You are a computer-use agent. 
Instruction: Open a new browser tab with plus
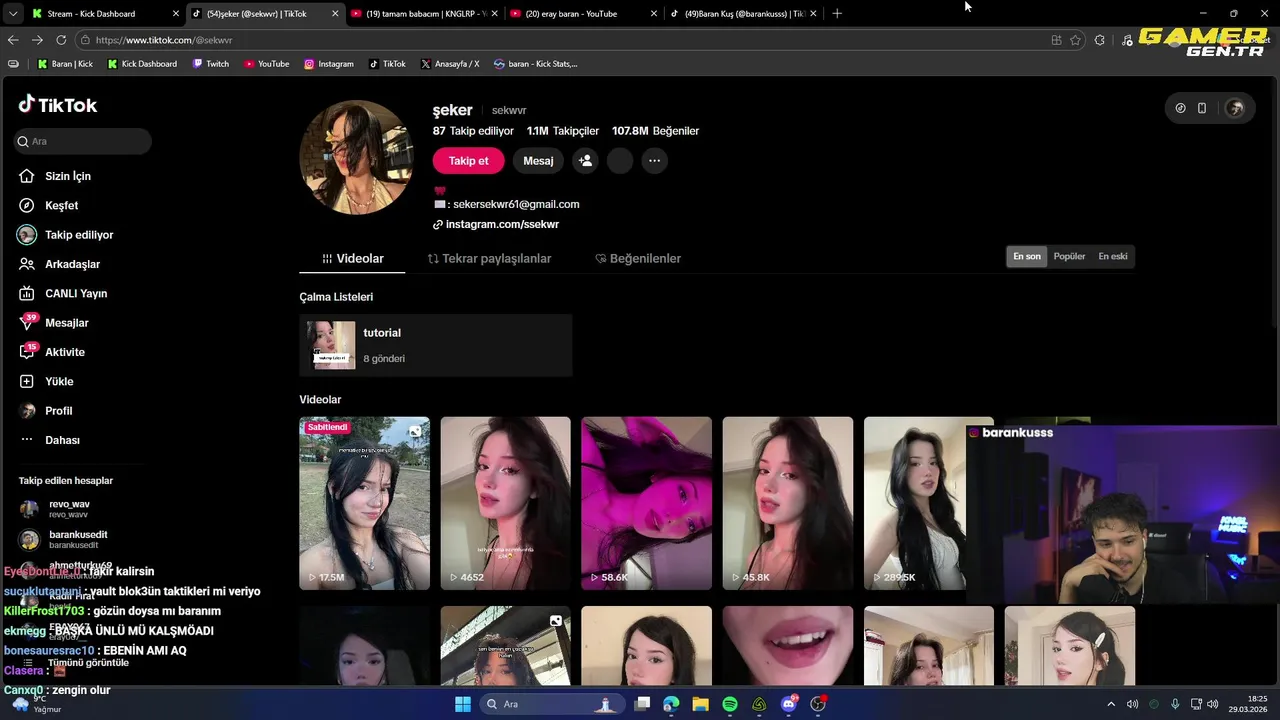click(x=837, y=14)
